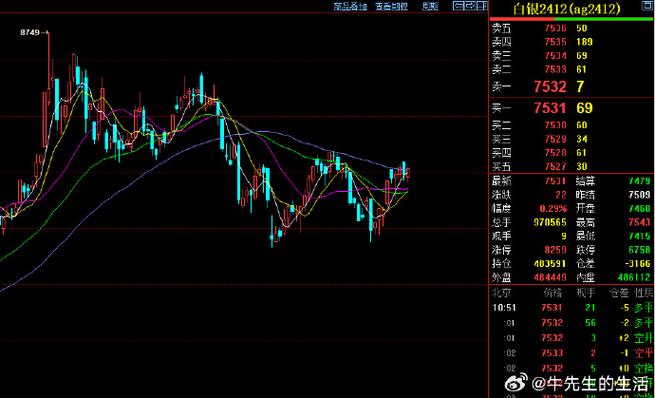Click the 卖一 ask price 7532
Screen dimensions: 655x398
pos(550,86)
